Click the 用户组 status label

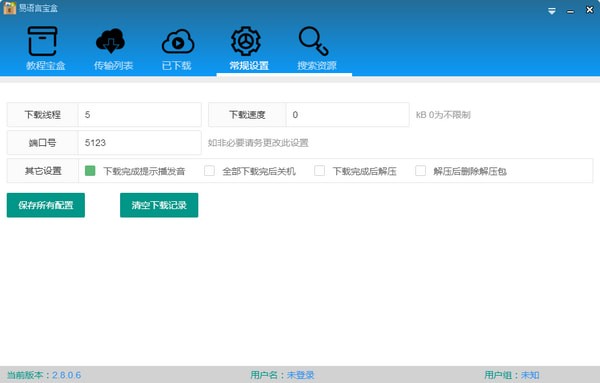[x=498, y=375]
